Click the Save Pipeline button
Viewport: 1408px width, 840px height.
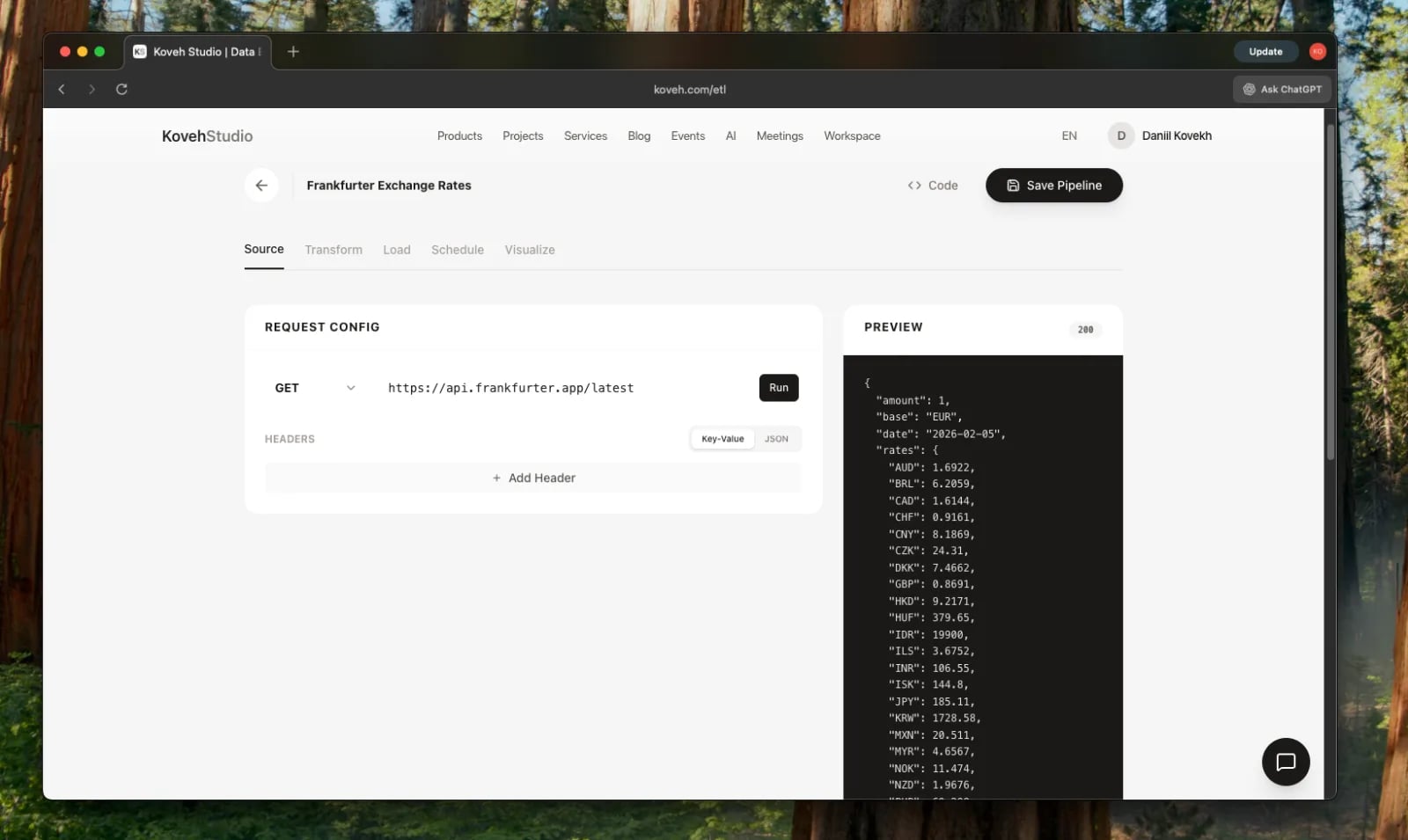coord(1053,186)
